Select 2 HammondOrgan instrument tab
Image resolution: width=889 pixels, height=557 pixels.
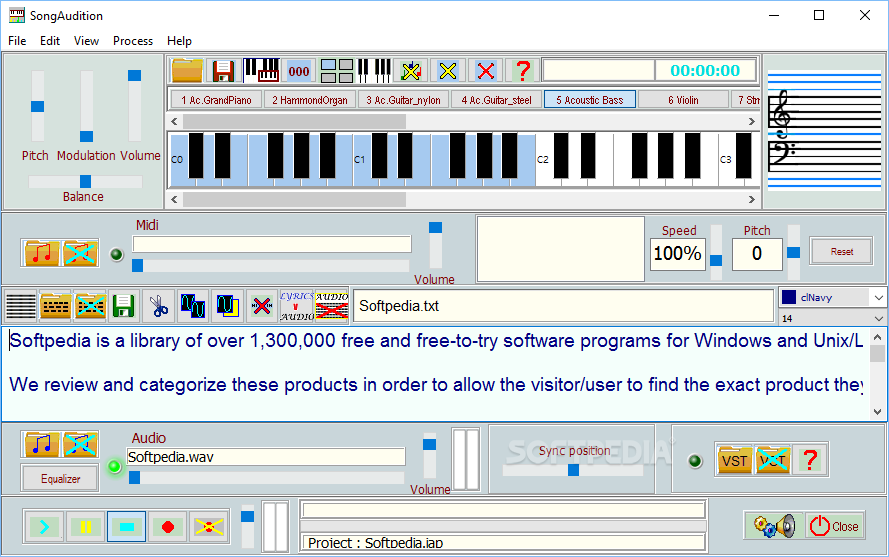[x=310, y=100]
